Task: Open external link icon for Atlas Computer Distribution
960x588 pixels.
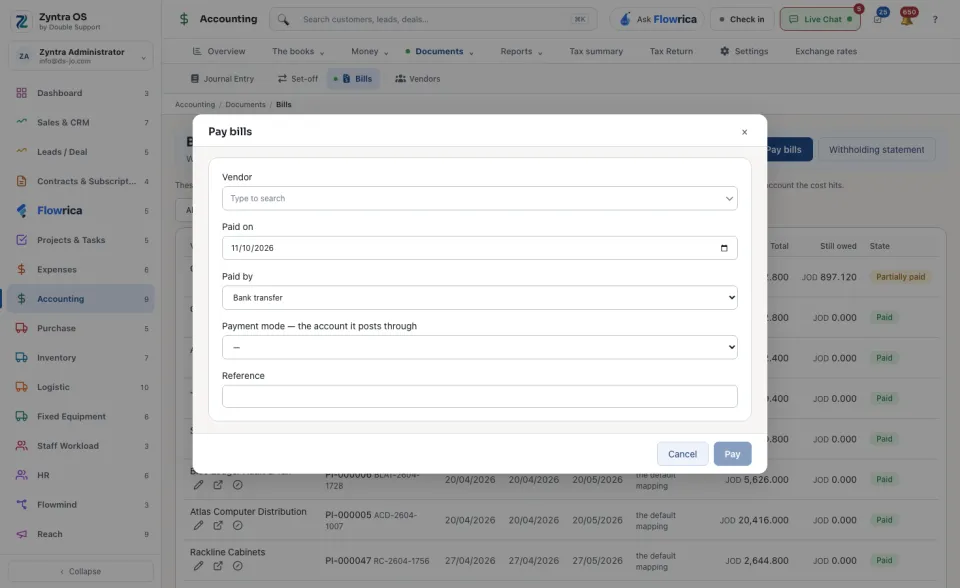Action: (x=218, y=526)
